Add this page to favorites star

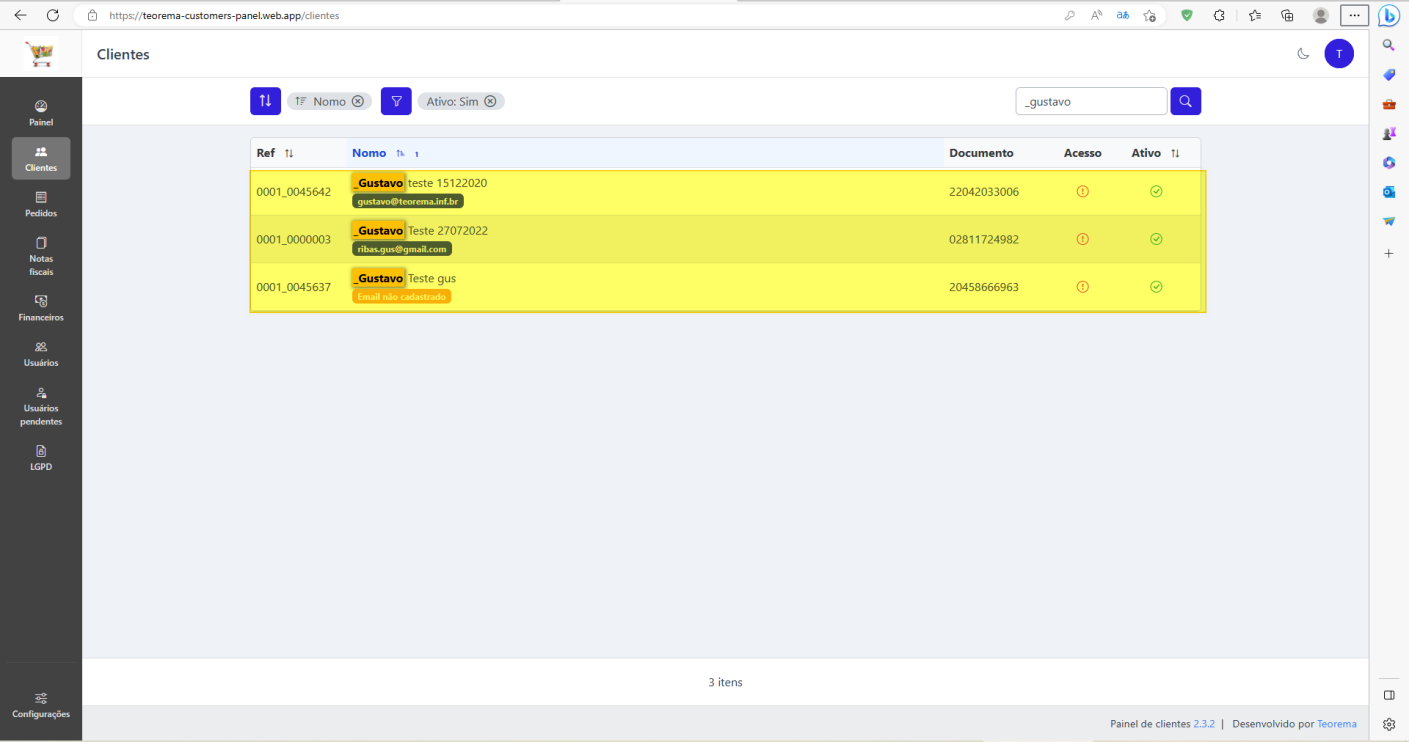coord(1149,16)
